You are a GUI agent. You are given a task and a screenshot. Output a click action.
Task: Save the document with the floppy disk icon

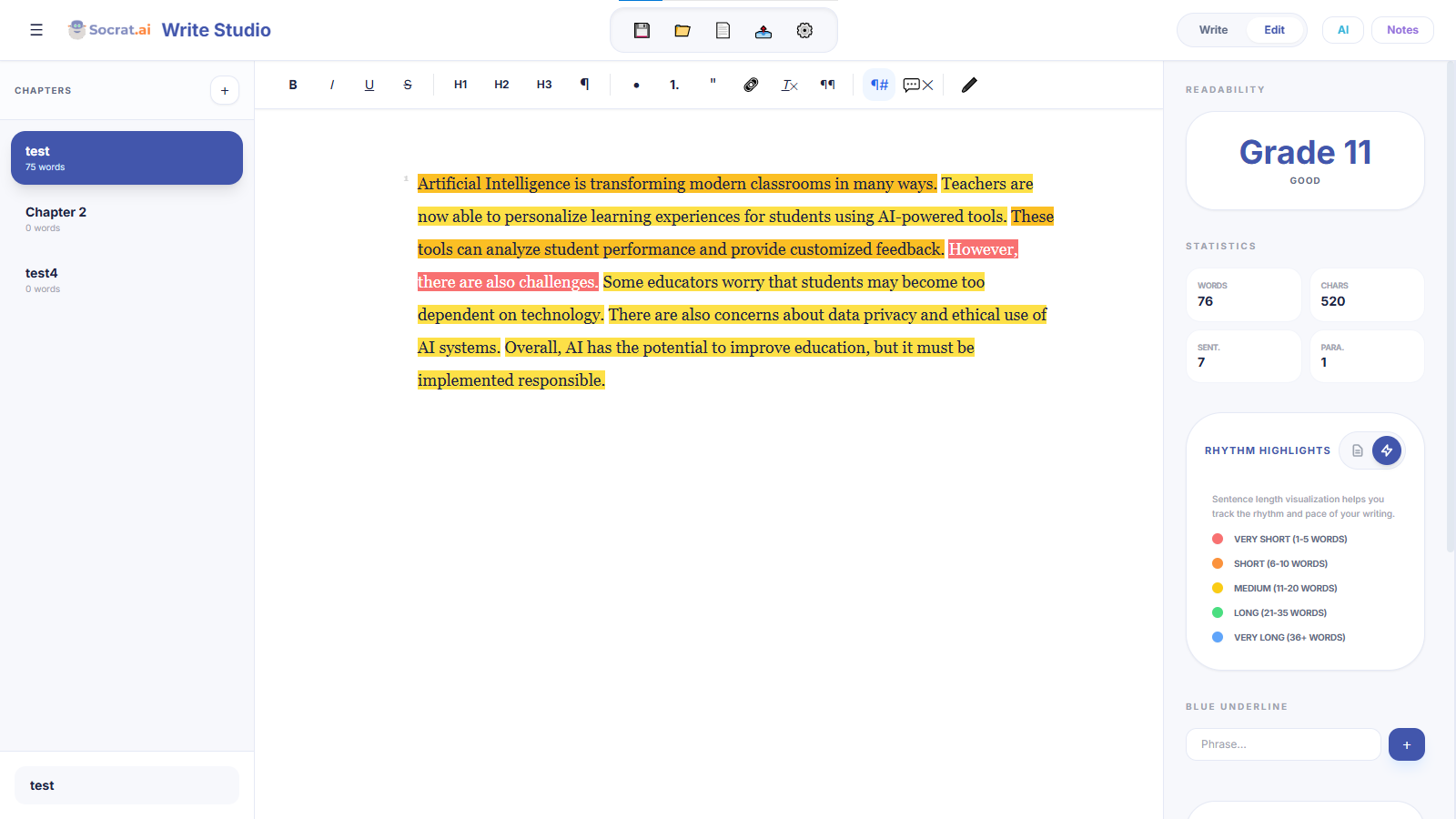pos(642,30)
